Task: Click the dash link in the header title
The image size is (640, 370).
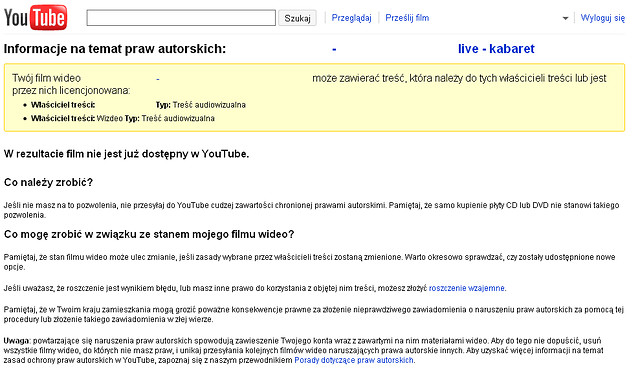Action: coord(334,49)
